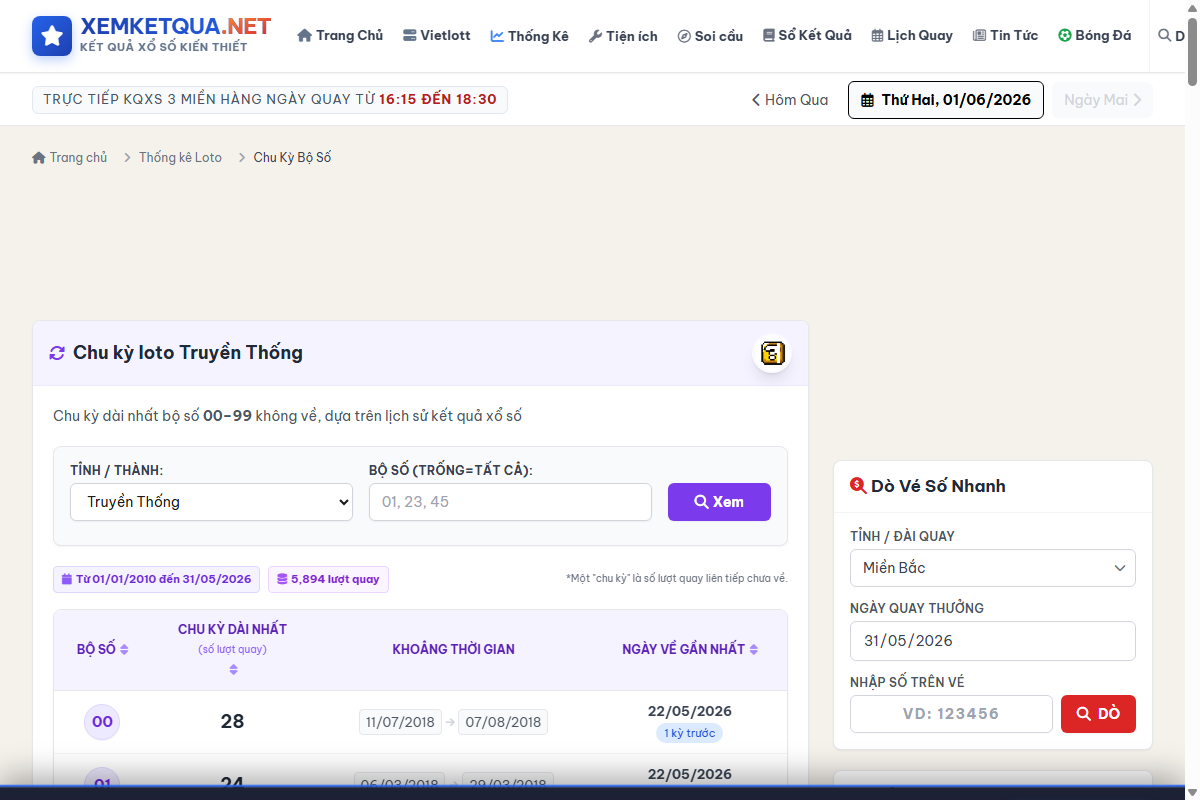Click the 1 kỳ trước badge
The width and height of the screenshot is (1200, 800).
point(690,733)
